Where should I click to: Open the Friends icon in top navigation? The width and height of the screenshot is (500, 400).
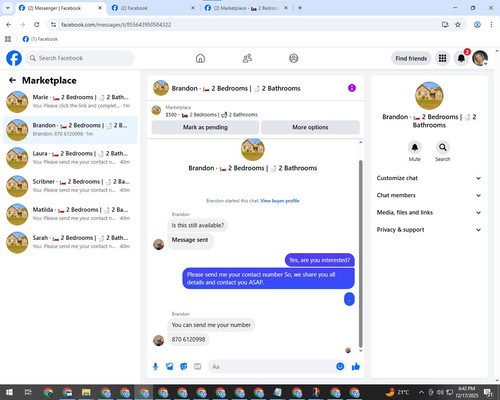coord(247,58)
